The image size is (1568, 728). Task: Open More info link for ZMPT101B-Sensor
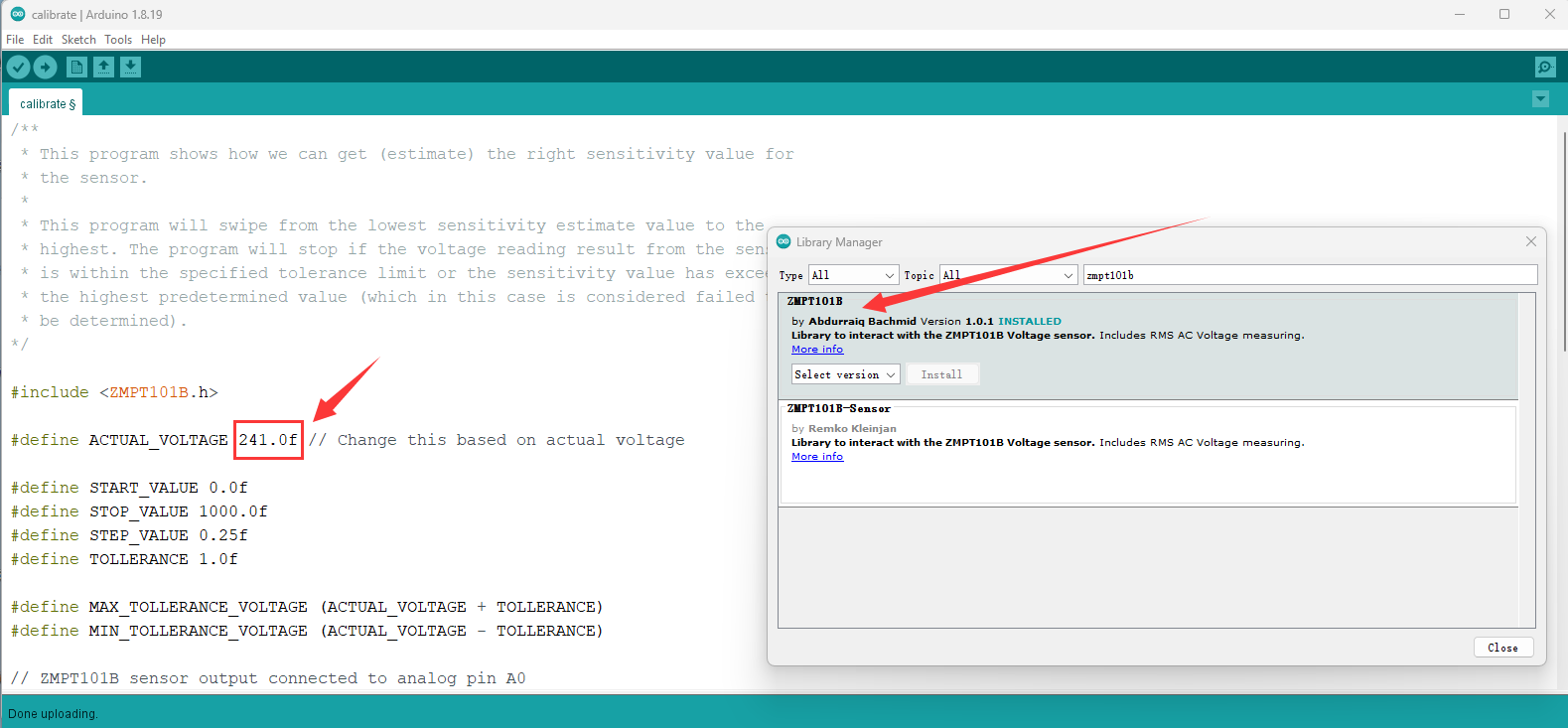coord(817,457)
